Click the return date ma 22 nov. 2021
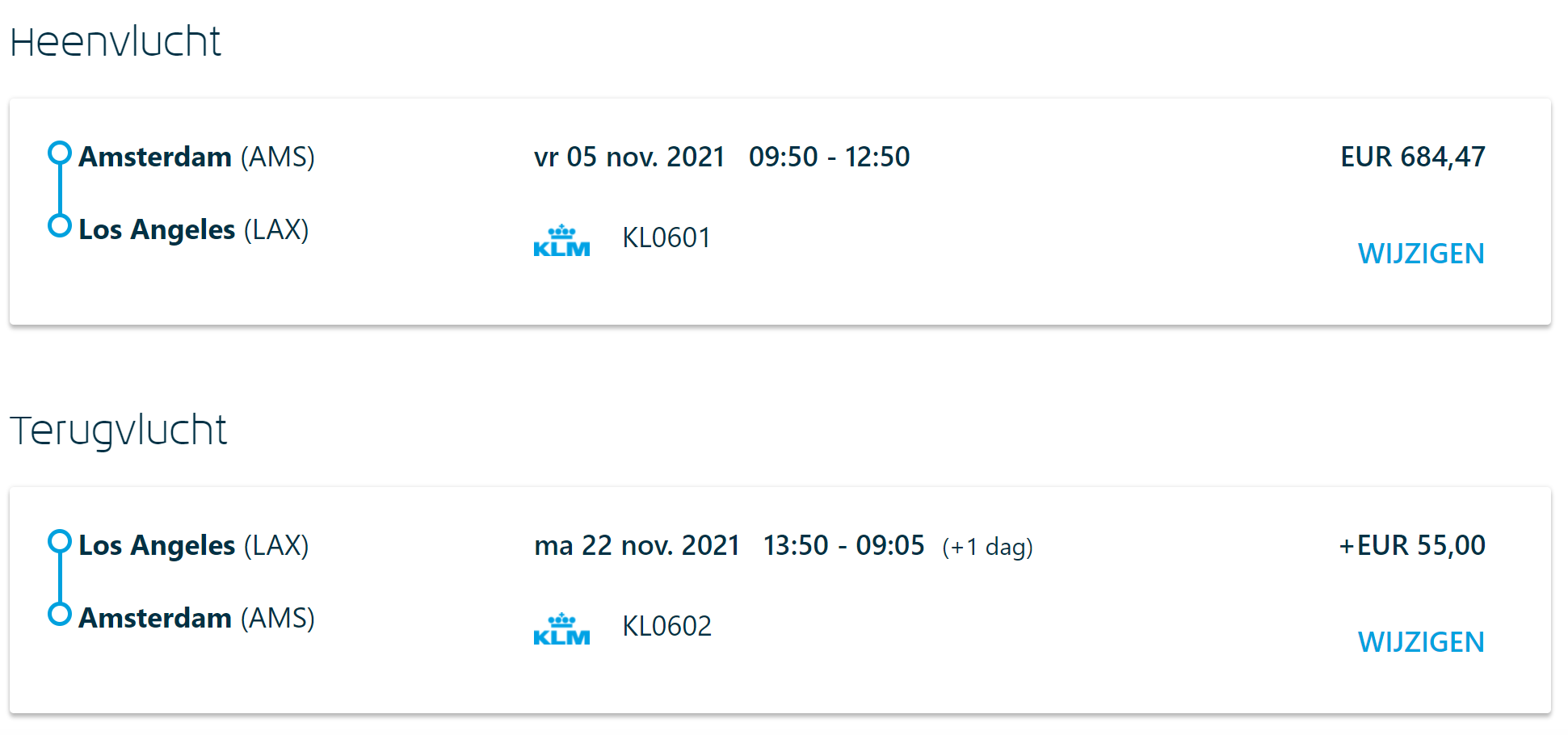 click(637, 545)
